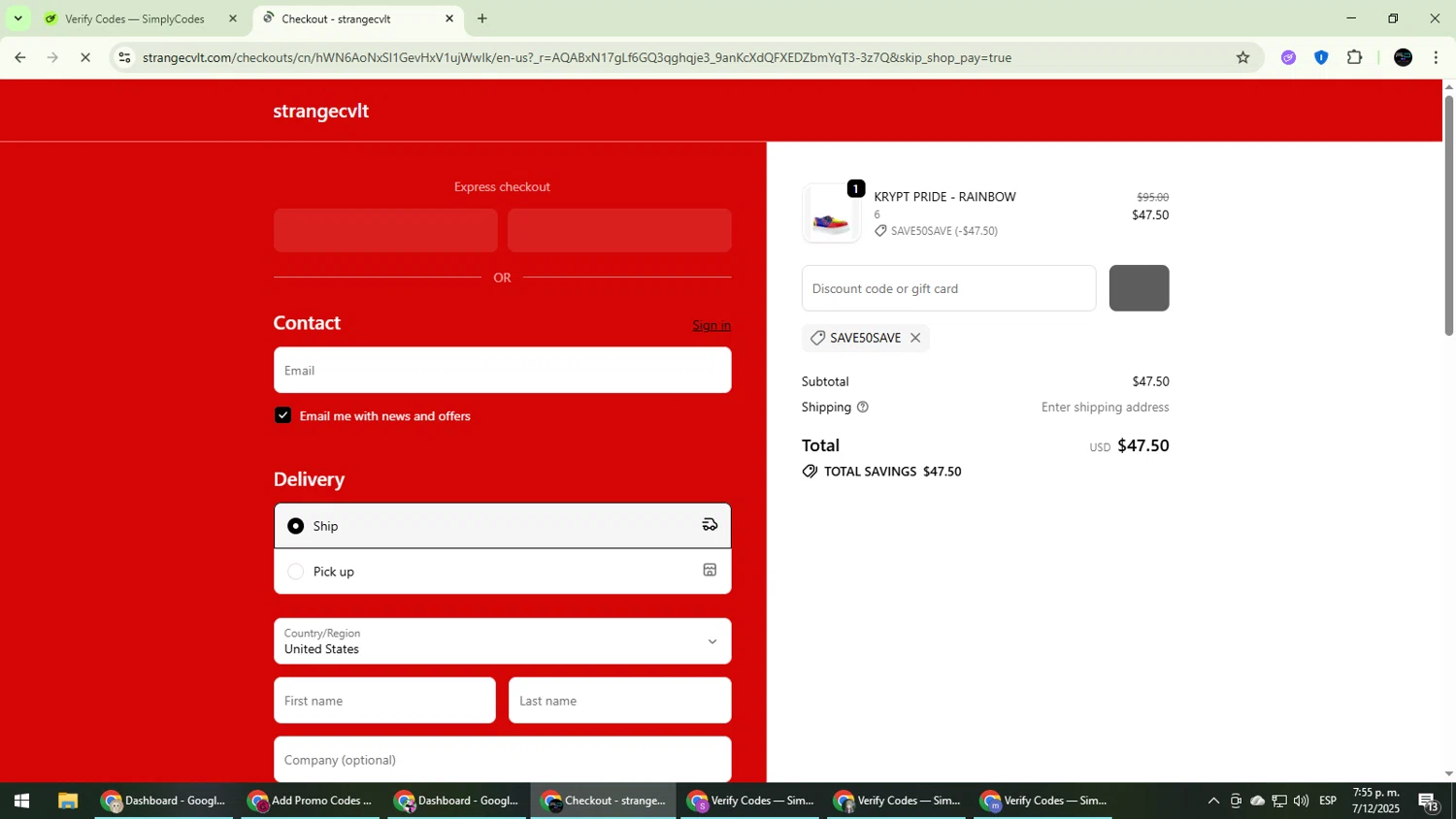Viewport: 1456px width, 819px height.
Task: Open the blue shield extension icon
Action: [1321, 57]
